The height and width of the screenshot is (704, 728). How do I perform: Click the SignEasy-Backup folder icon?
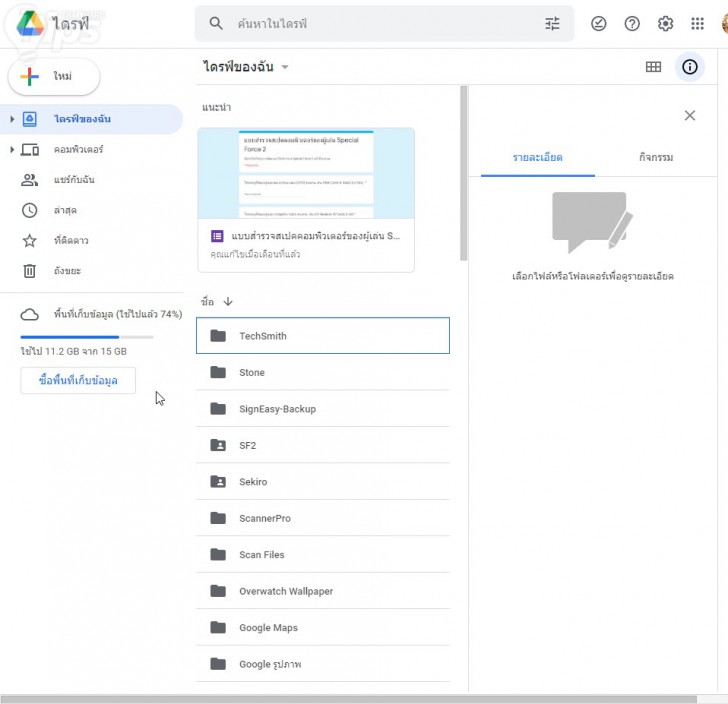coord(218,409)
